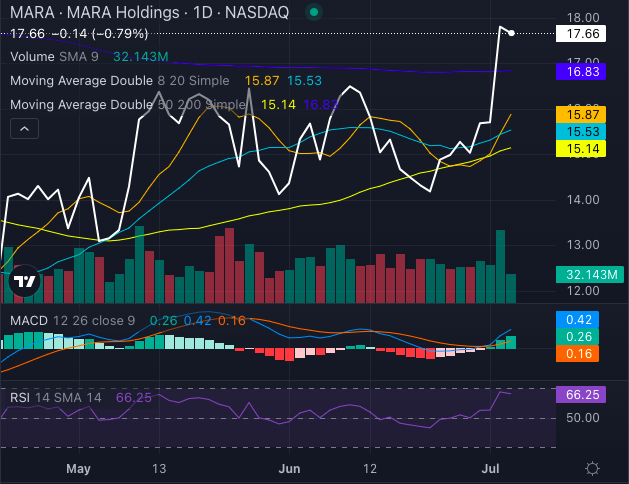Click the 66.25 value in RSI legend
The height and width of the screenshot is (484, 629).
point(134,398)
